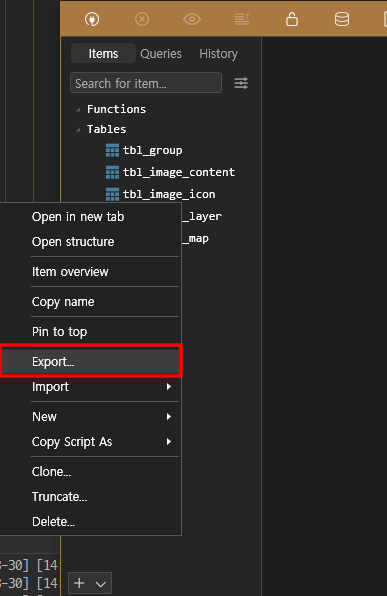Switch to the History tab
The height and width of the screenshot is (596, 387).
pyautogui.click(x=219, y=54)
